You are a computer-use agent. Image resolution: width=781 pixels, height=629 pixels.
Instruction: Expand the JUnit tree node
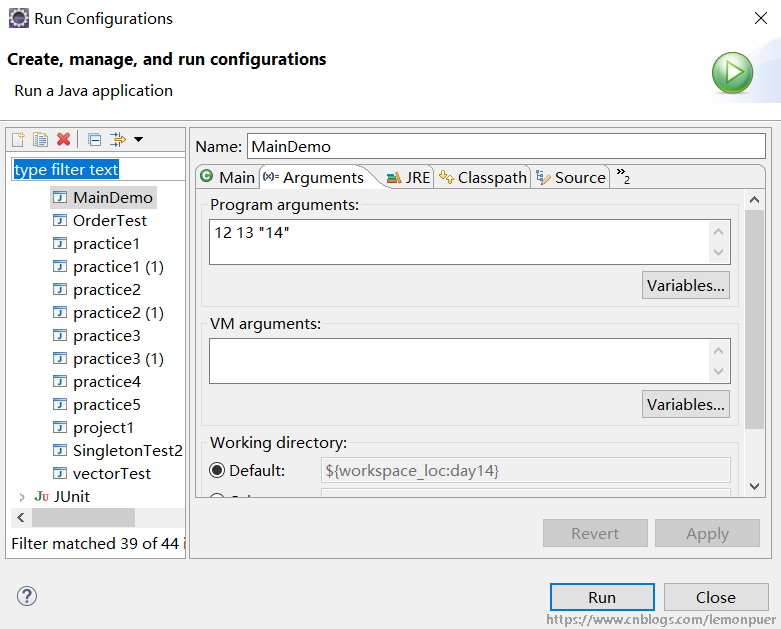click(x=22, y=496)
